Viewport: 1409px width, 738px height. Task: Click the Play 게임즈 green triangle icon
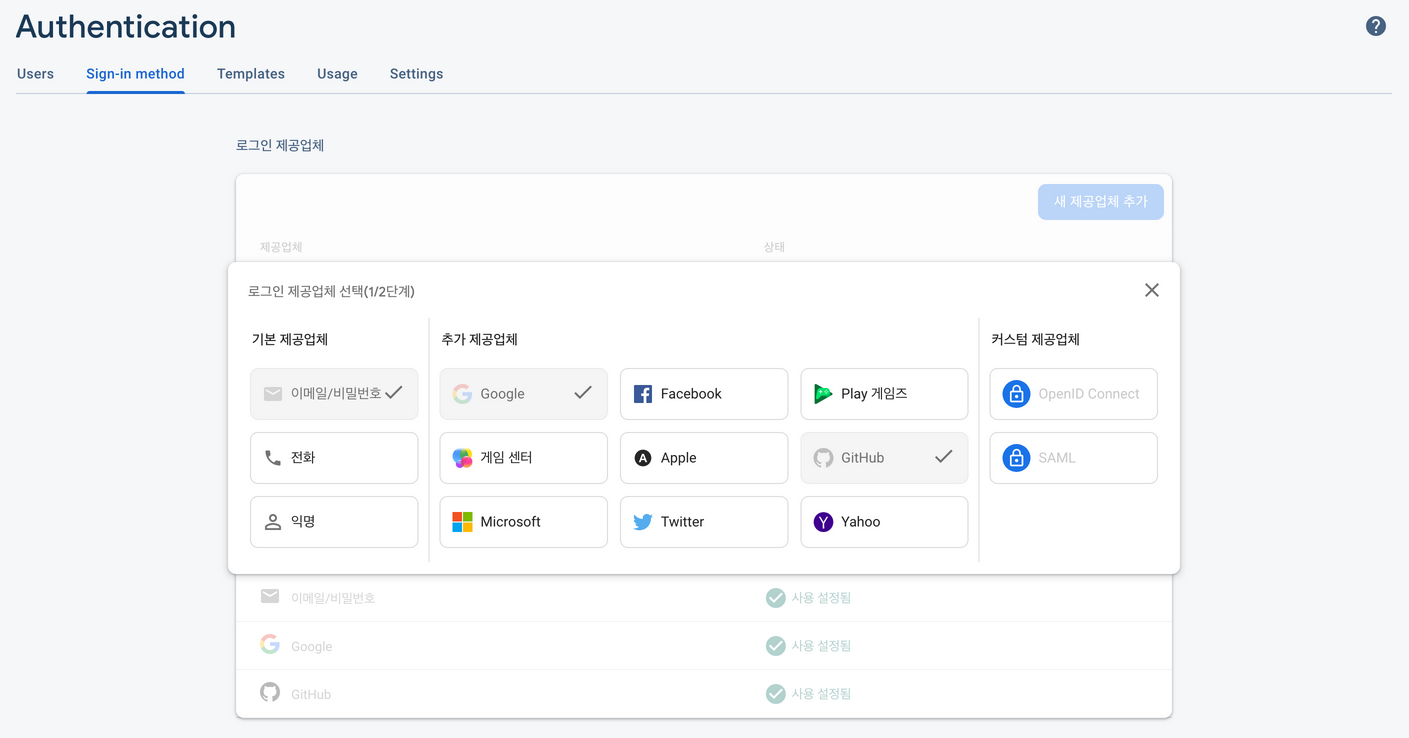click(x=823, y=394)
